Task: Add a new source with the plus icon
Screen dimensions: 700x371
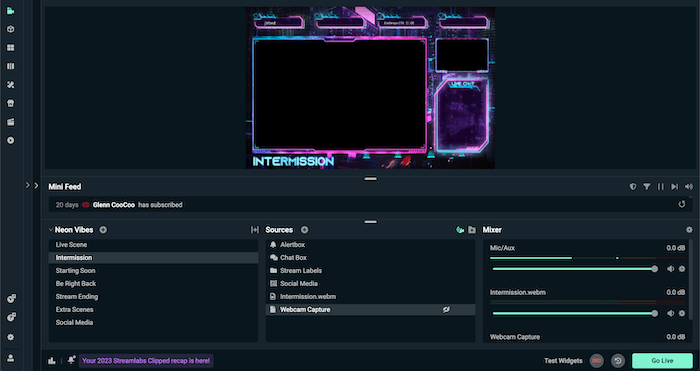Action: (304, 229)
